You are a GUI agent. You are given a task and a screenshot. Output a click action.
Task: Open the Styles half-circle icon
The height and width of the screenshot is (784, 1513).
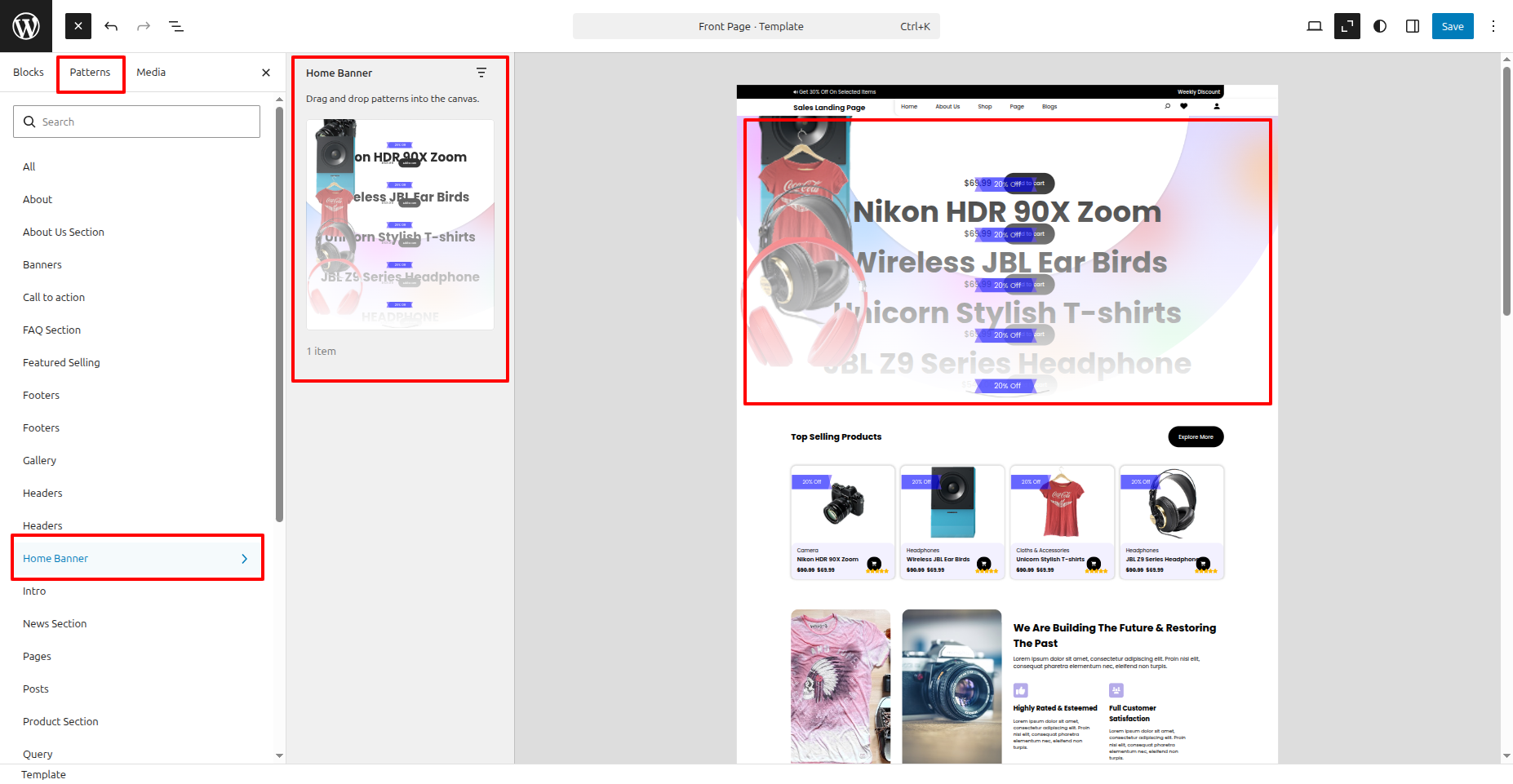[x=1380, y=26]
